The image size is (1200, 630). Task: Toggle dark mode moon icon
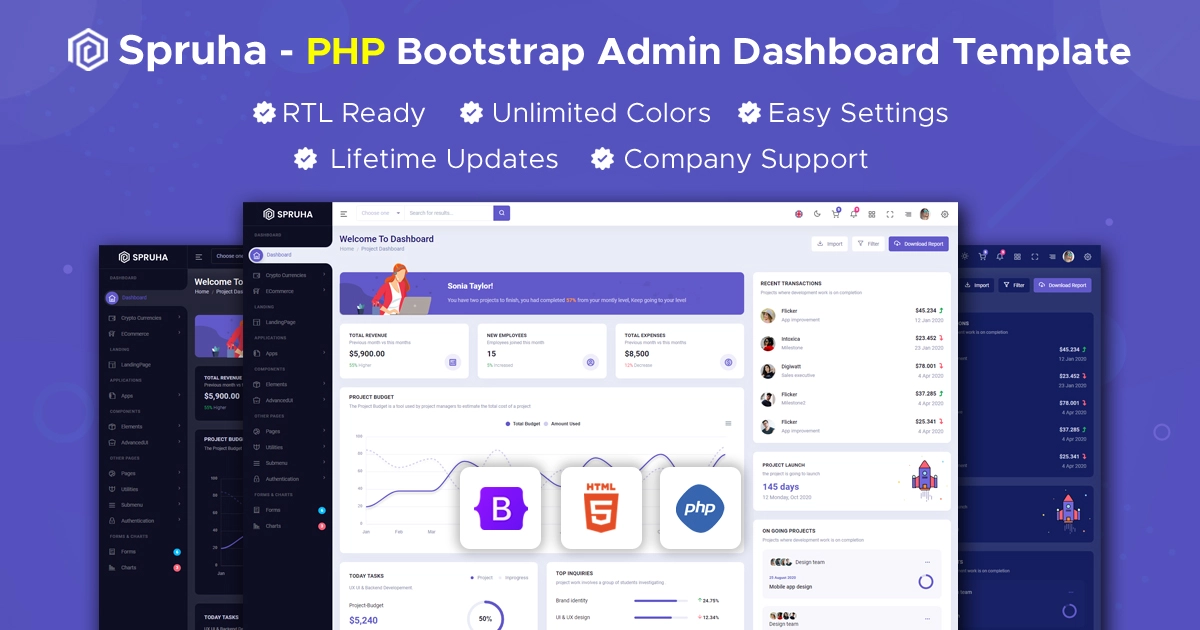pyautogui.click(x=818, y=214)
